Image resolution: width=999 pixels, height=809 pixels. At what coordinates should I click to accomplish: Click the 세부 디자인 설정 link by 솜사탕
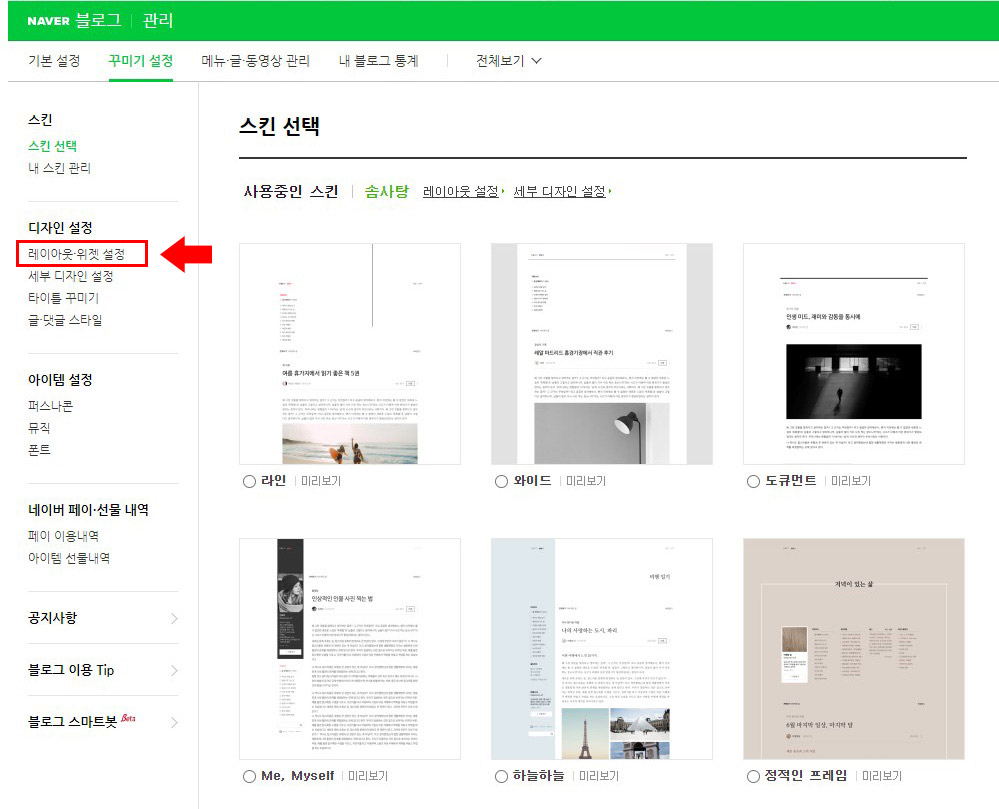pyautogui.click(x=562, y=191)
